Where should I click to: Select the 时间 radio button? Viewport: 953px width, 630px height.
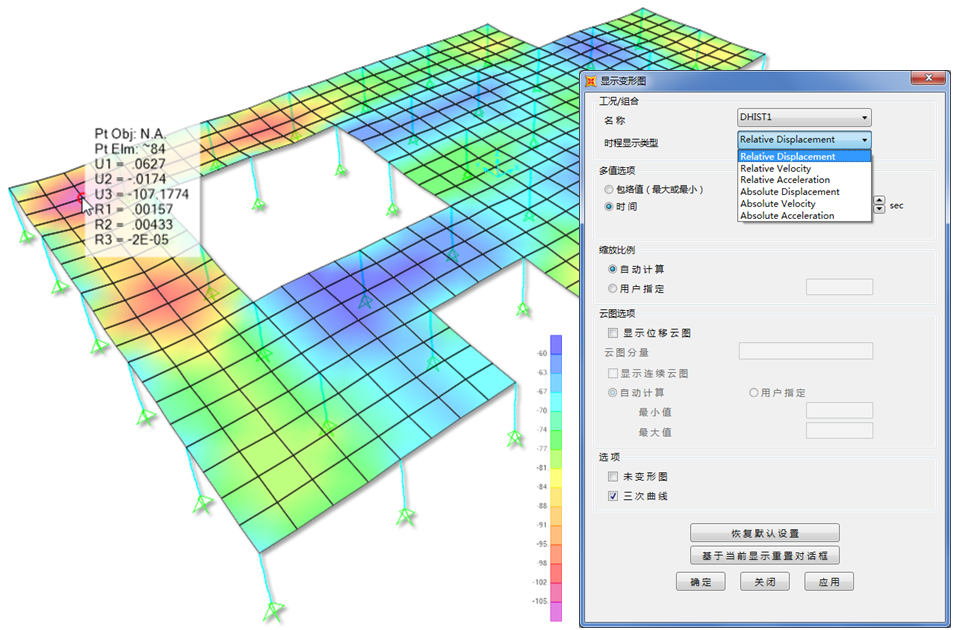pyautogui.click(x=609, y=207)
